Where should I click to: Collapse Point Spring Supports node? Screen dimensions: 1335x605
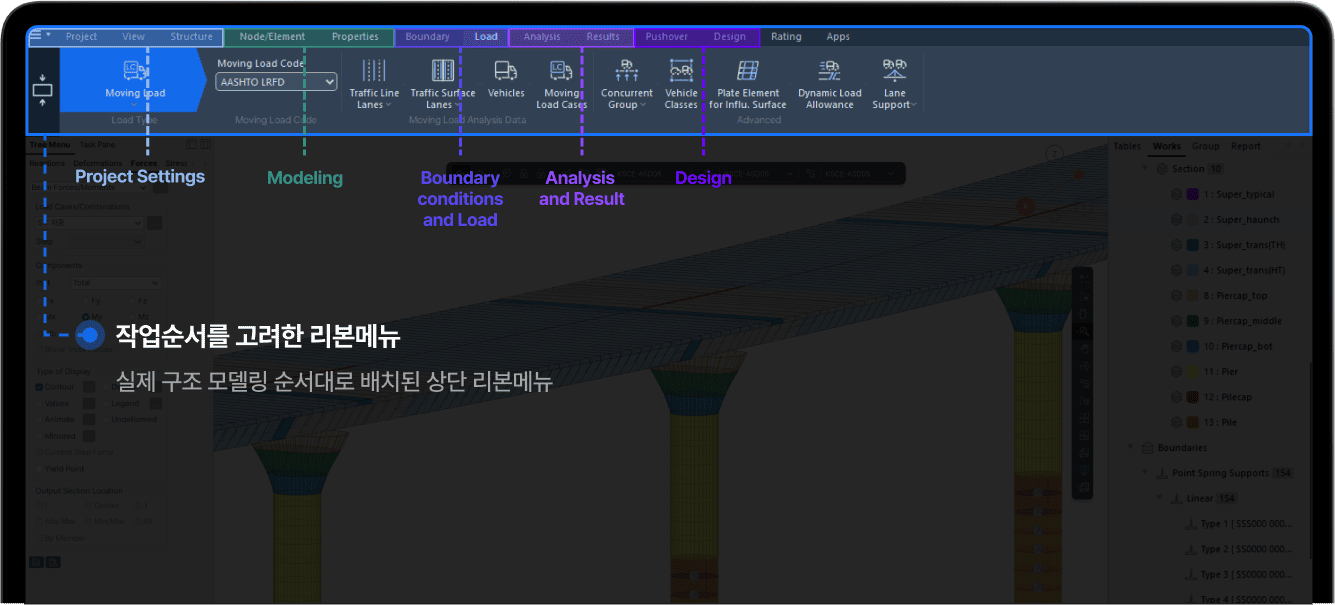tap(1147, 473)
